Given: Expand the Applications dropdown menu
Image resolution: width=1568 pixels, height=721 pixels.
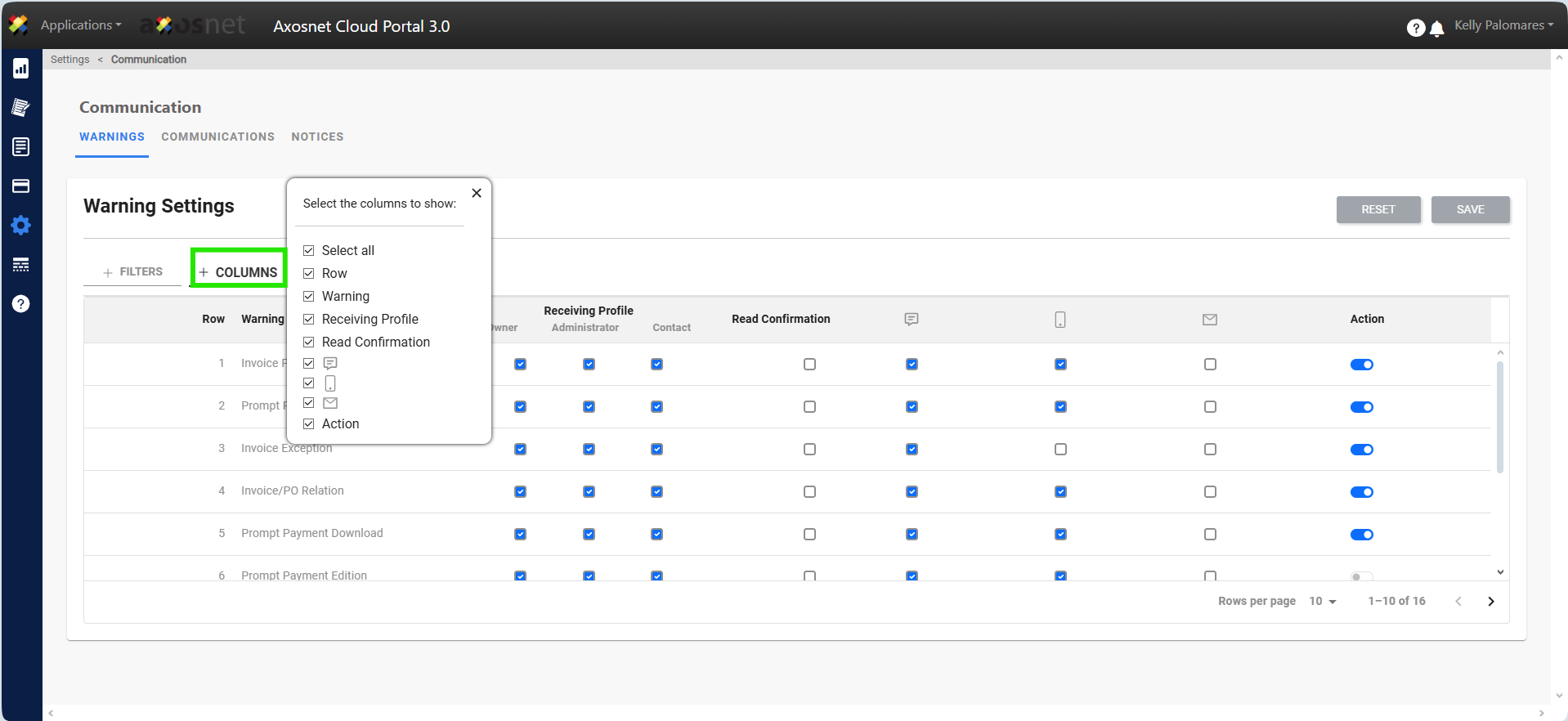Looking at the screenshot, I should [x=81, y=25].
